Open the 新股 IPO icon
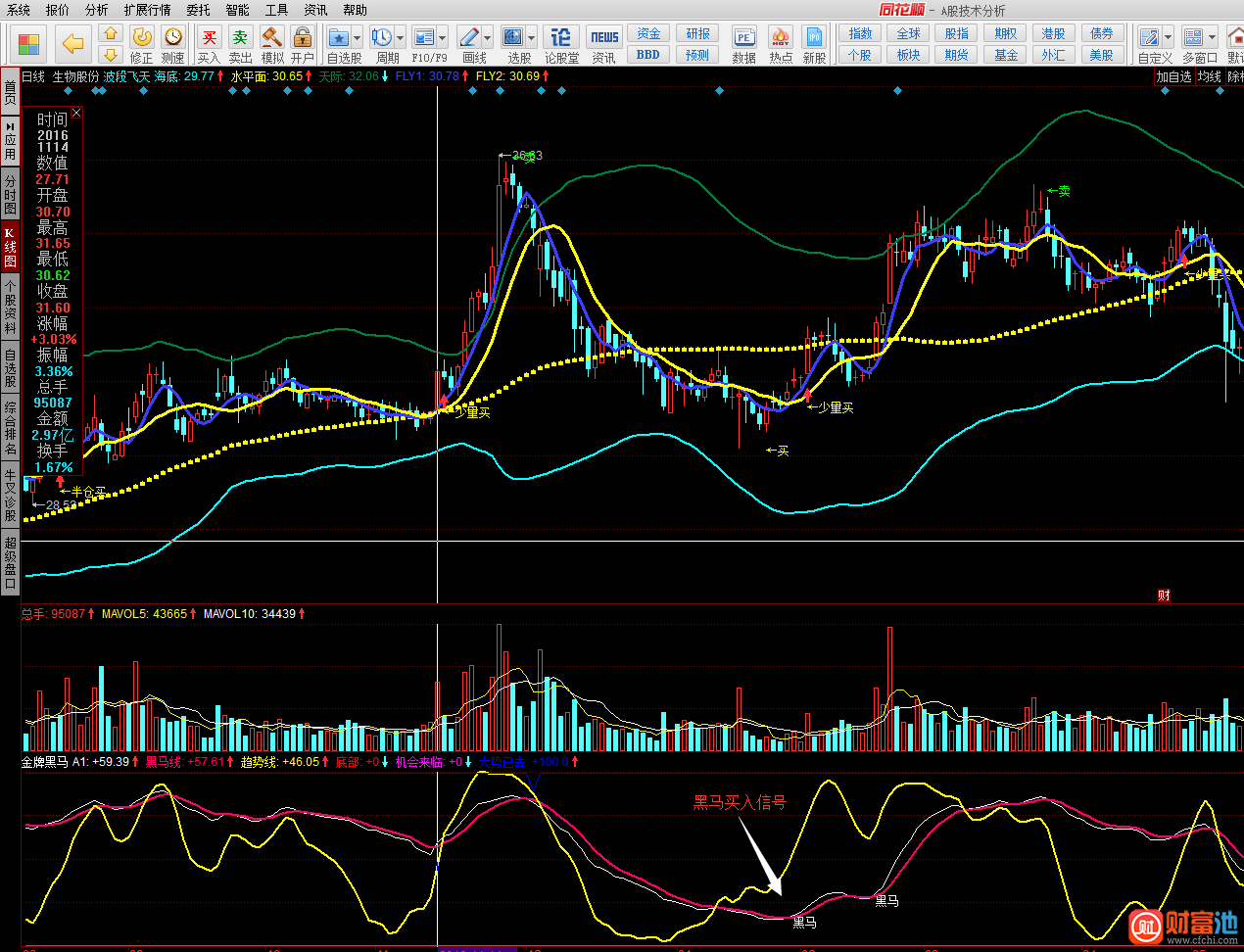Screen dimensions: 1244x952 [x=814, y=38]
